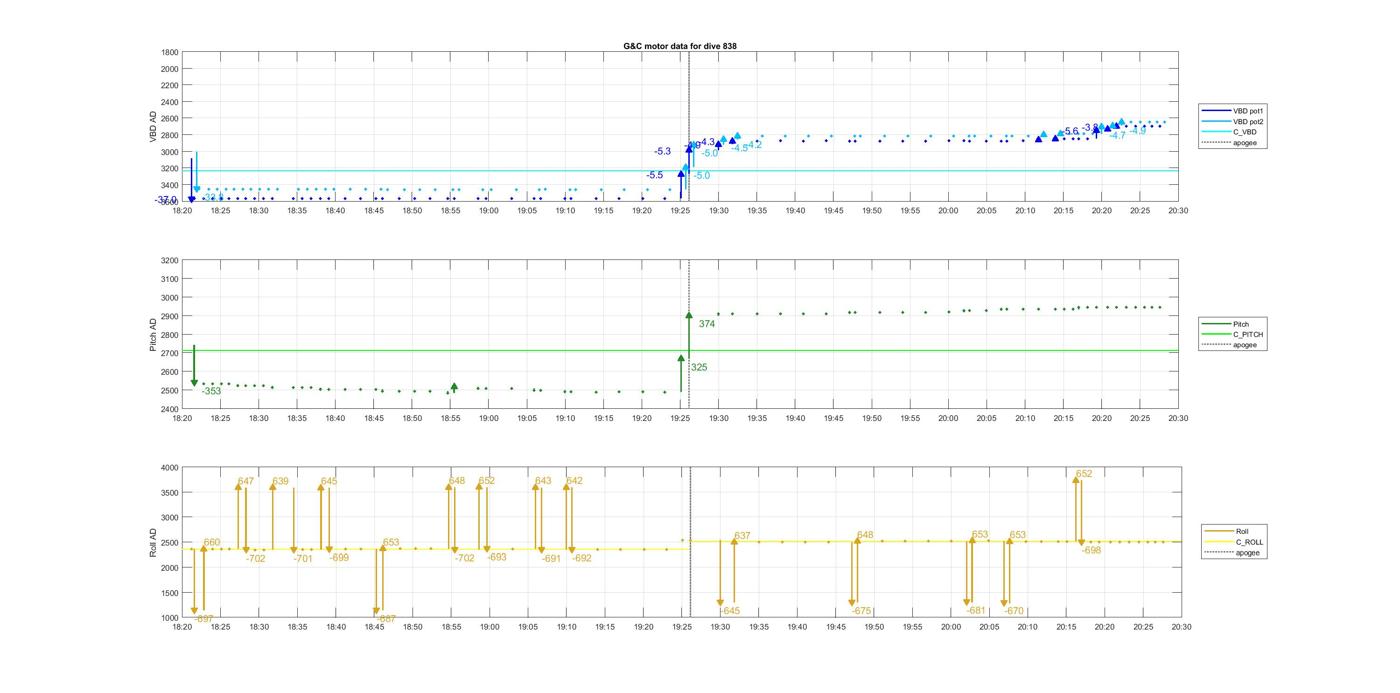Screen dimensions: 1400x693
Task: Click the '-670' roll label
Action: tap(1014, 610)
